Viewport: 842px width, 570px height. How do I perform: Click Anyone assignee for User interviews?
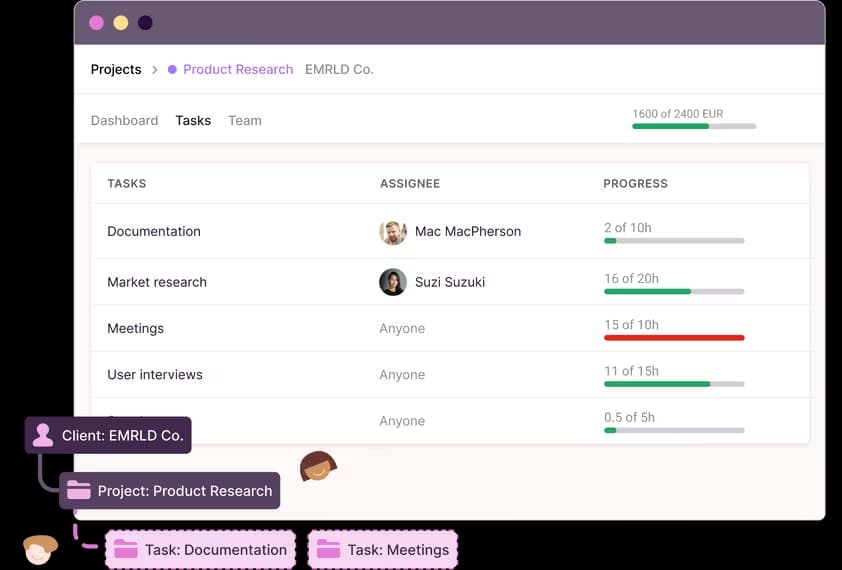(402, 375)
